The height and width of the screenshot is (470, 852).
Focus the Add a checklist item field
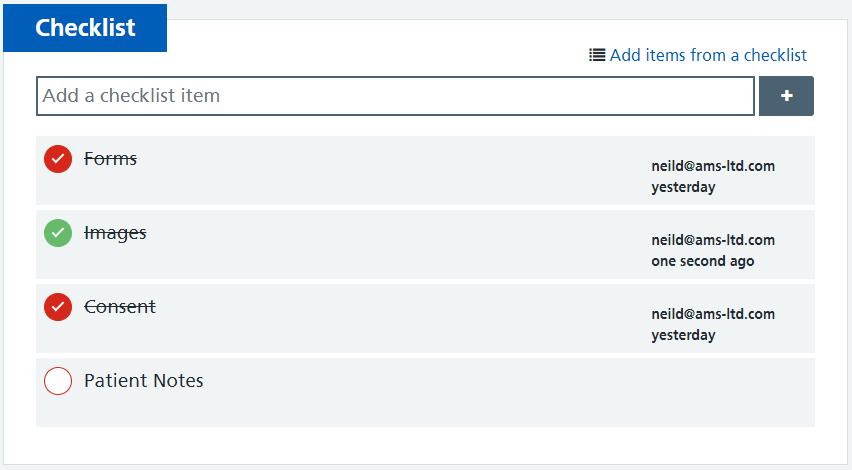tap(396, 96)
